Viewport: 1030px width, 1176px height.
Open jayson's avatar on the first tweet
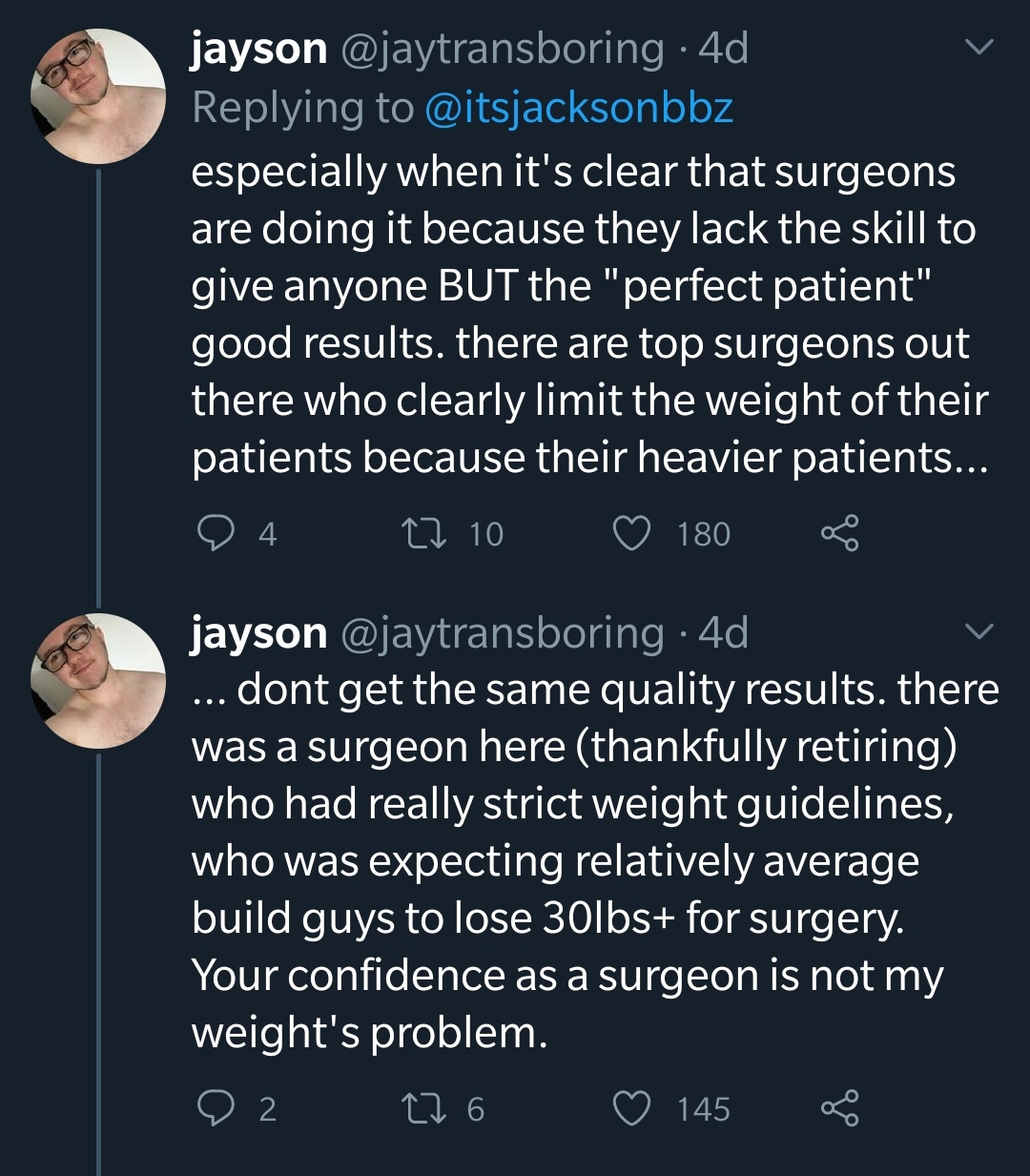pos(98,96)
